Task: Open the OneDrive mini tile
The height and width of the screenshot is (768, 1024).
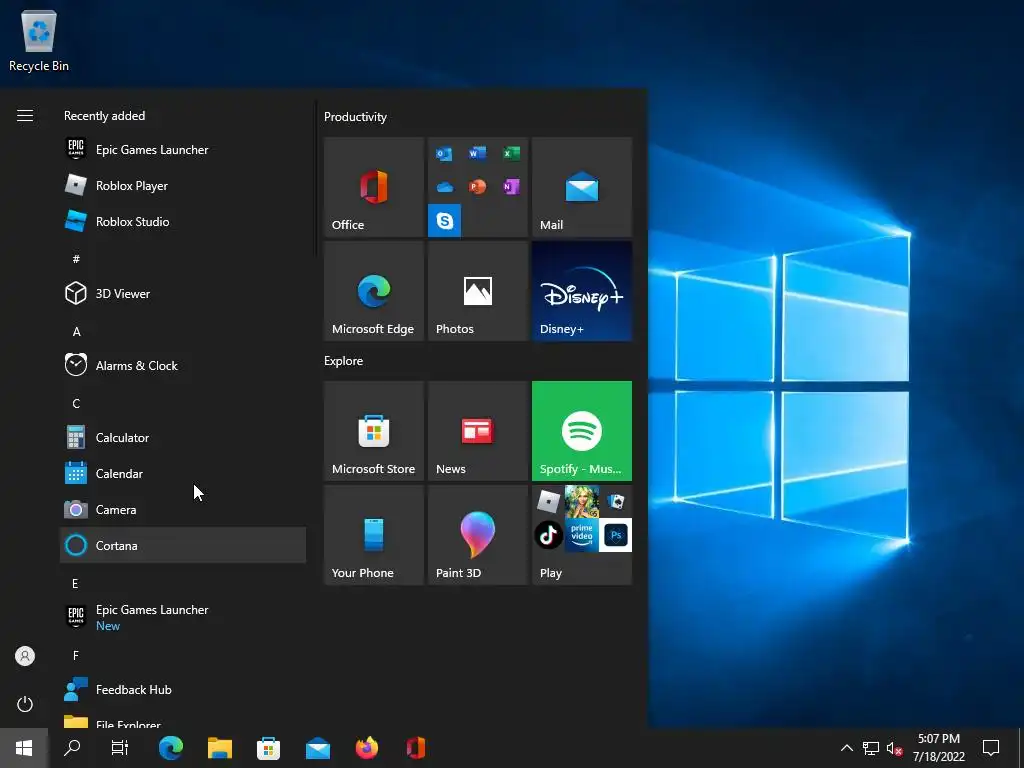Action: coord(445,187)
